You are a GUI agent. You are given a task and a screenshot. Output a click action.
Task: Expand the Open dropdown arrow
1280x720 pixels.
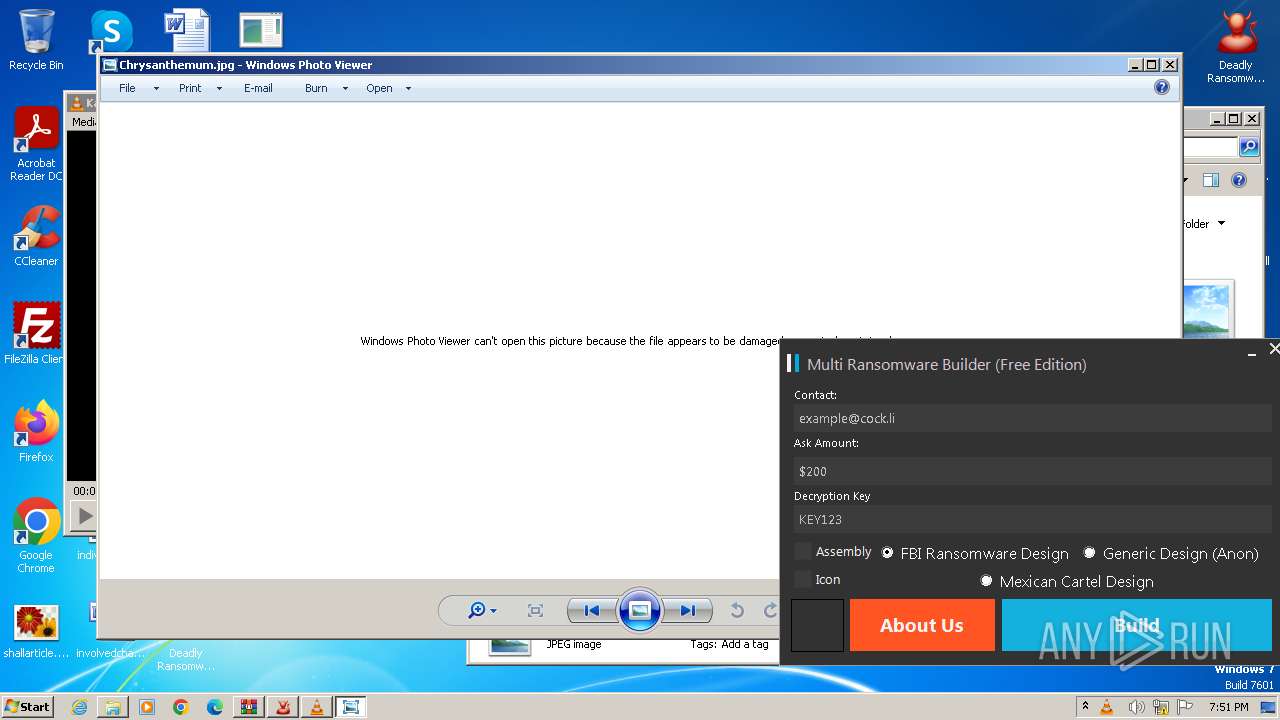(x=408, y=88)
